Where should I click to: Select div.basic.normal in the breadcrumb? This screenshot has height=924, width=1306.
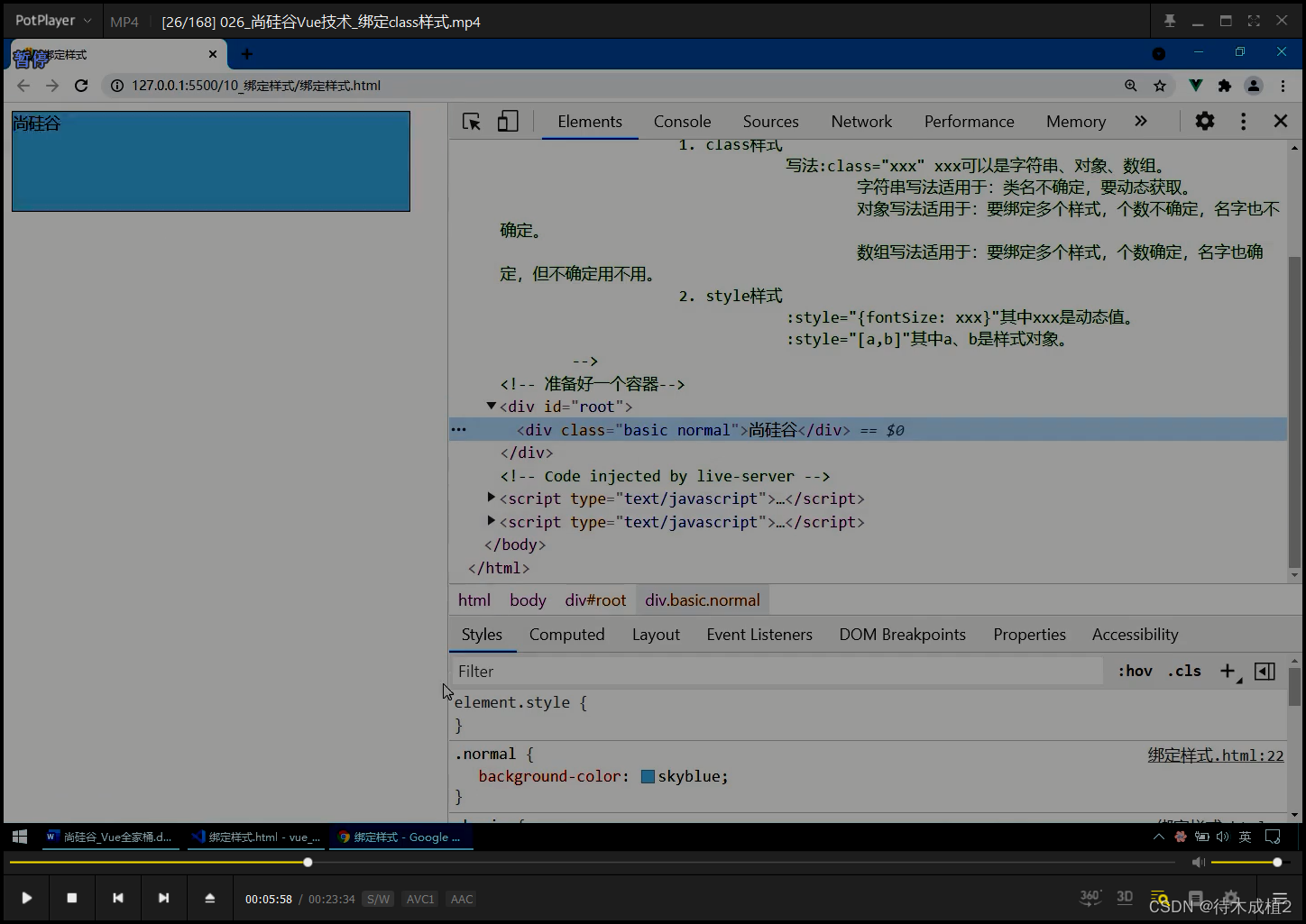(x=703, y=600)
